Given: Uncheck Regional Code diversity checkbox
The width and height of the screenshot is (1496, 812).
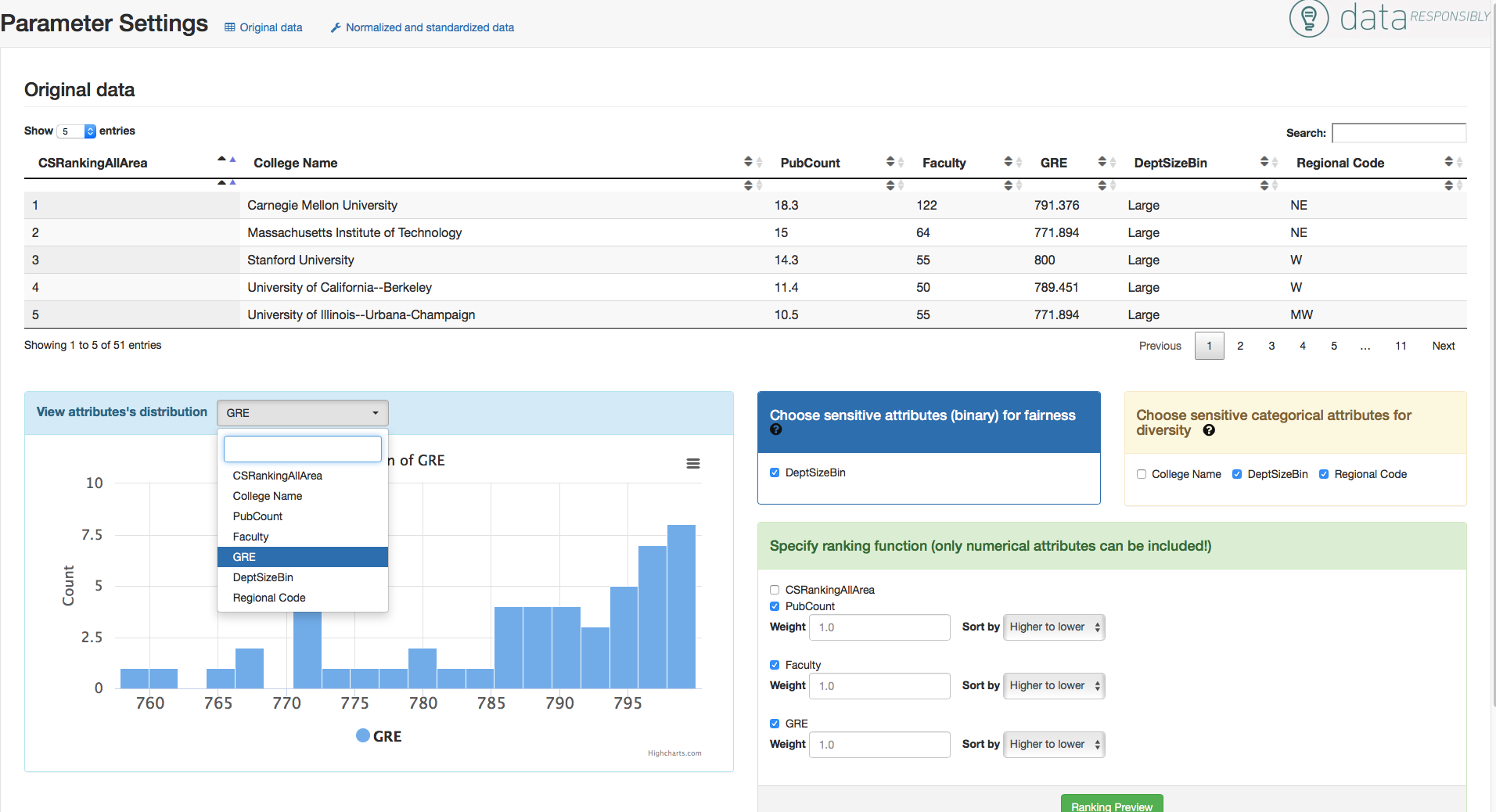Looking at the screenshot, I should pyautogui.click(x=1324, y=474).
